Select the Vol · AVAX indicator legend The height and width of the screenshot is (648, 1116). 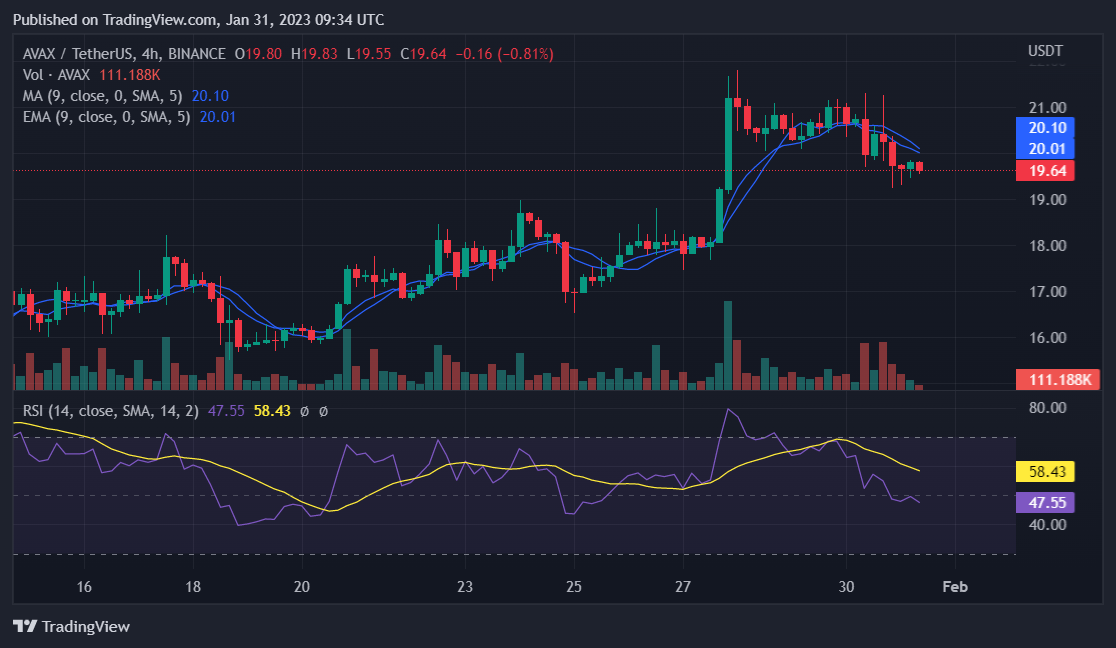[56, 75]
